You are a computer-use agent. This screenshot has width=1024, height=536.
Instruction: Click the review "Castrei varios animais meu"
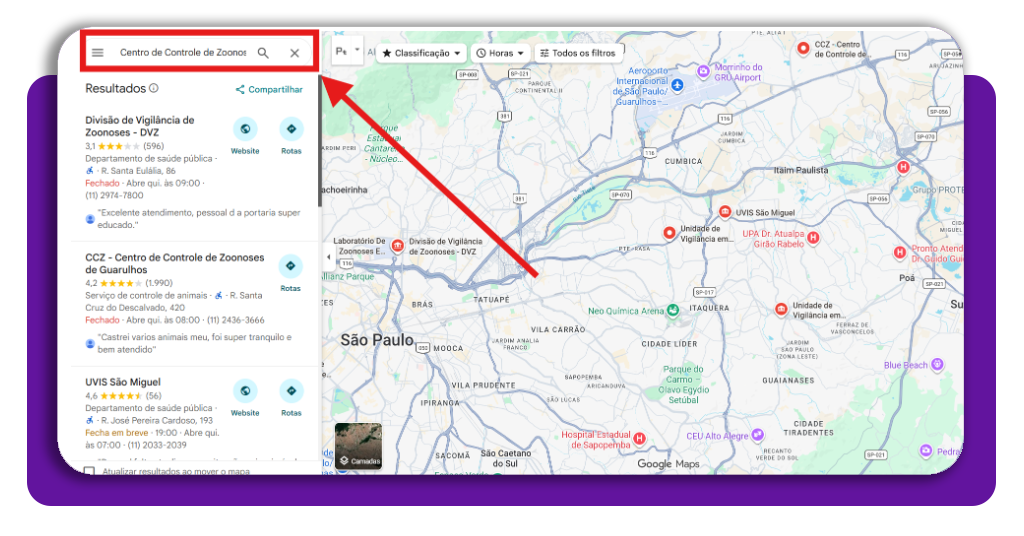194,343
